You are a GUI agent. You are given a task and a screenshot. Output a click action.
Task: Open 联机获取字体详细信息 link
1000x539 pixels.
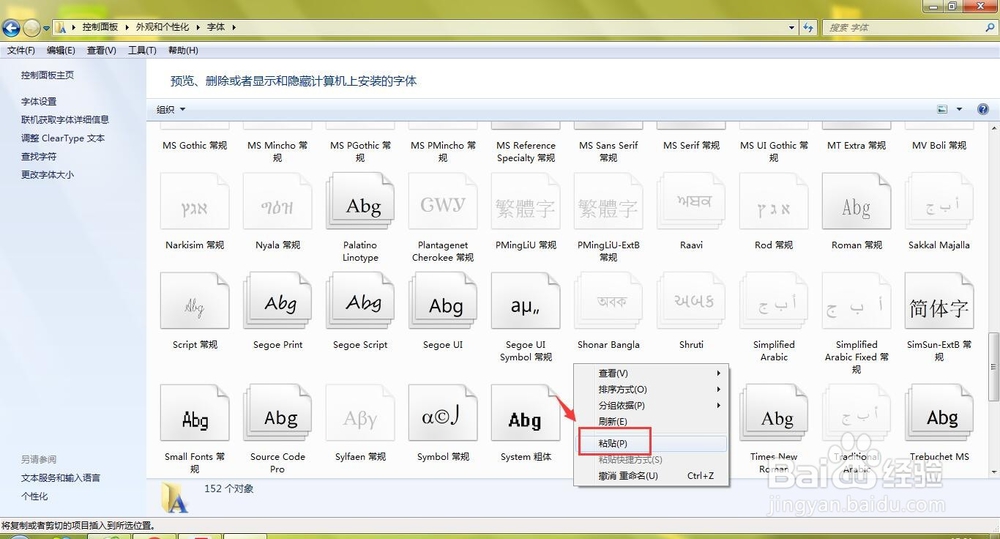64,120
